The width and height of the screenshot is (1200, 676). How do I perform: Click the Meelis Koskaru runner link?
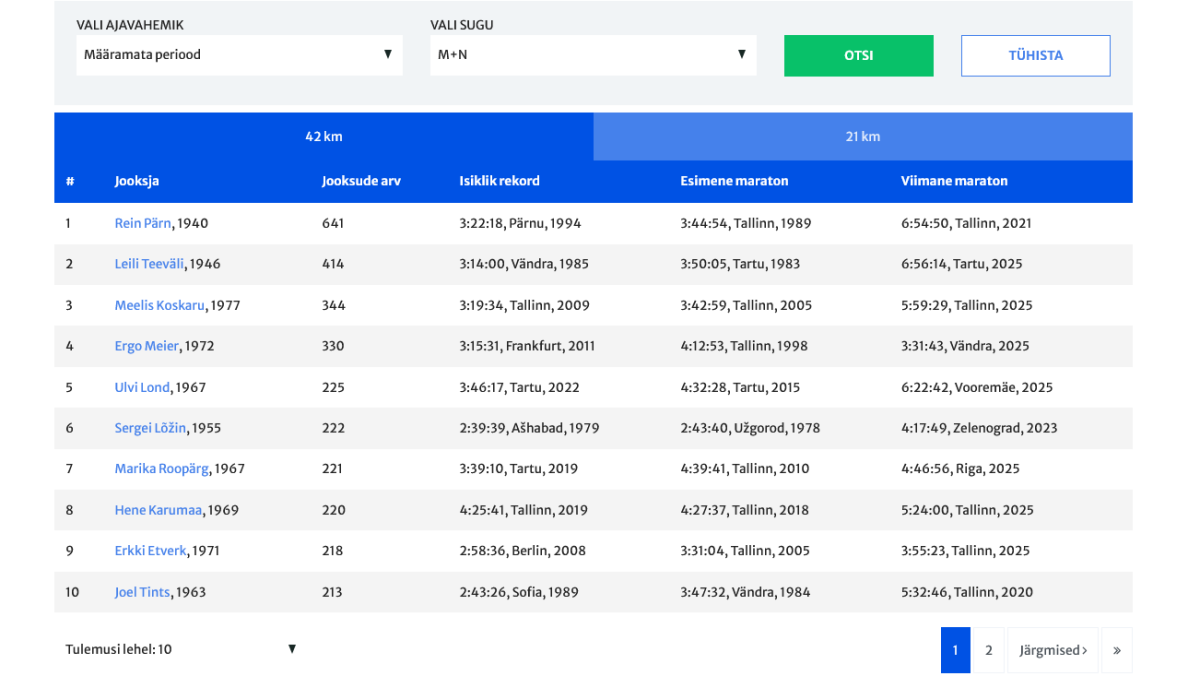coord(159,306)
